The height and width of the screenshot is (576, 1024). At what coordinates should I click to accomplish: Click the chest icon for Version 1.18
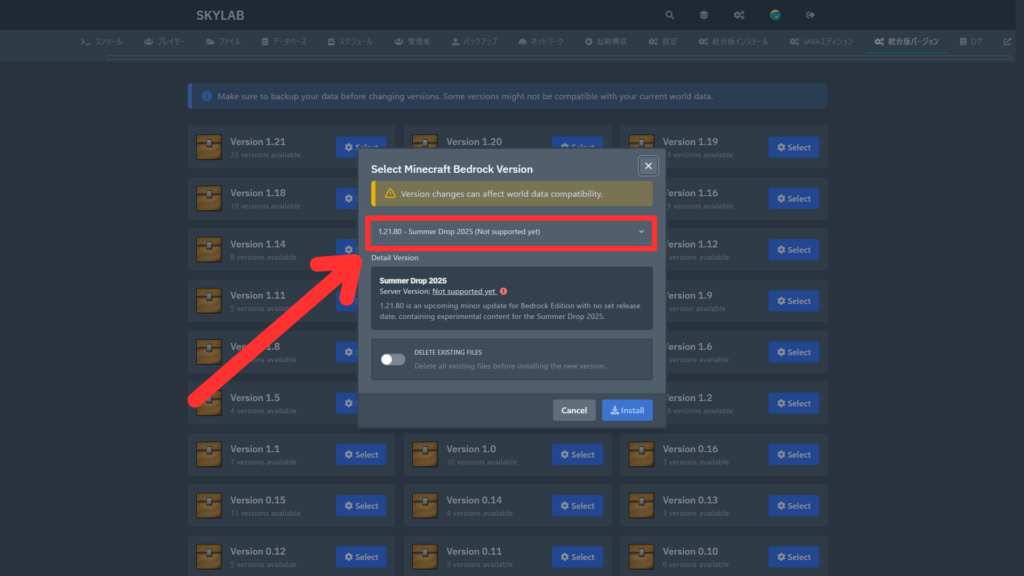click(x=209, y=198)
